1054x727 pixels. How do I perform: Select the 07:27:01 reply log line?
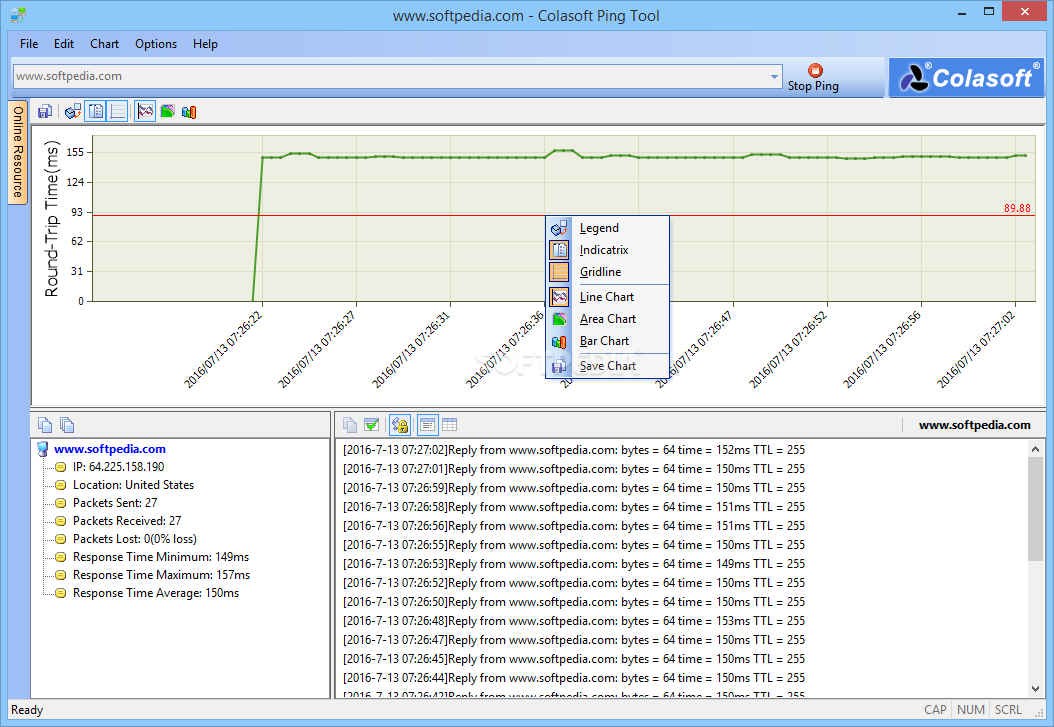[x=574, y=469]
